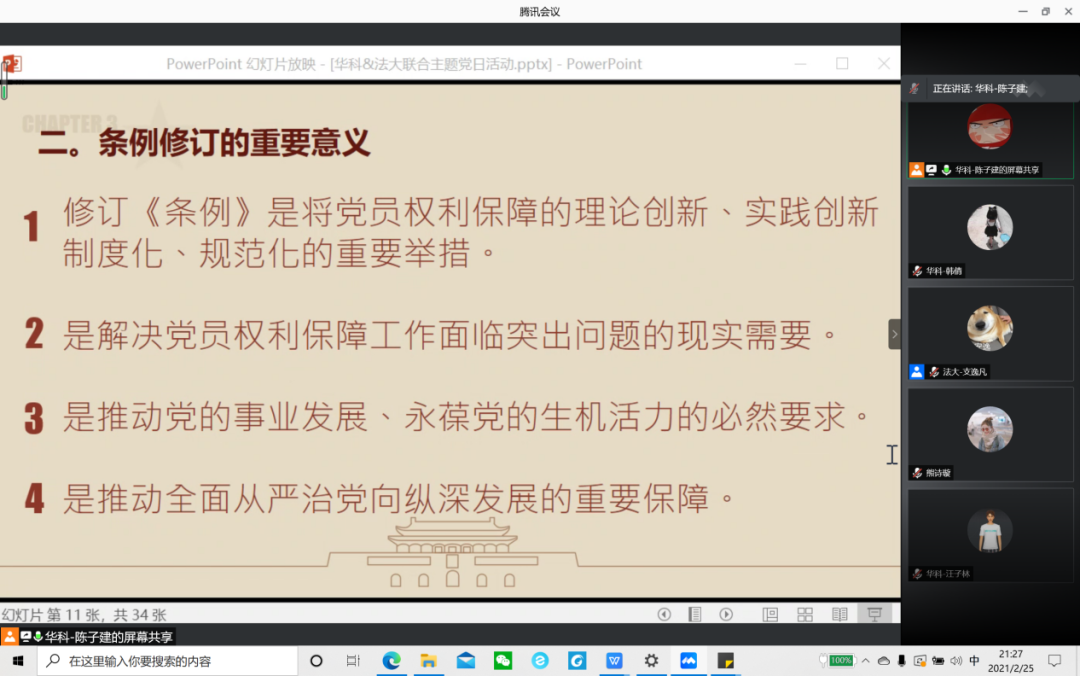
Task: Toggle system volume icon in the tray
Action: click(956, 661)
